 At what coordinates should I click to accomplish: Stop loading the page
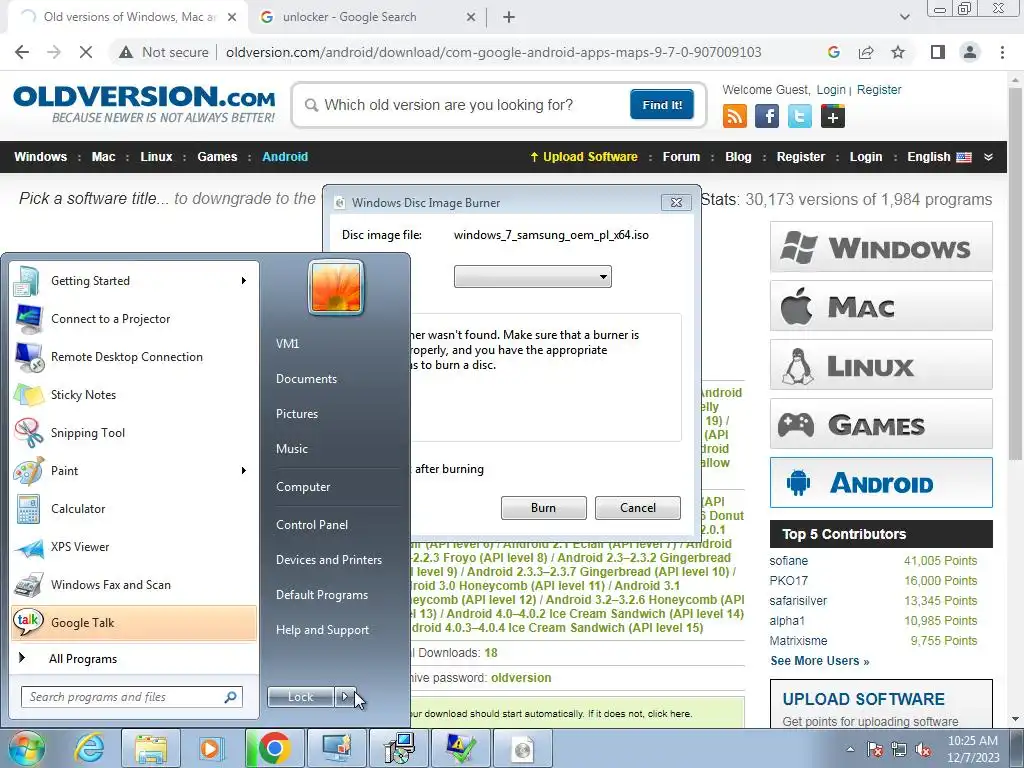(86, 52)
